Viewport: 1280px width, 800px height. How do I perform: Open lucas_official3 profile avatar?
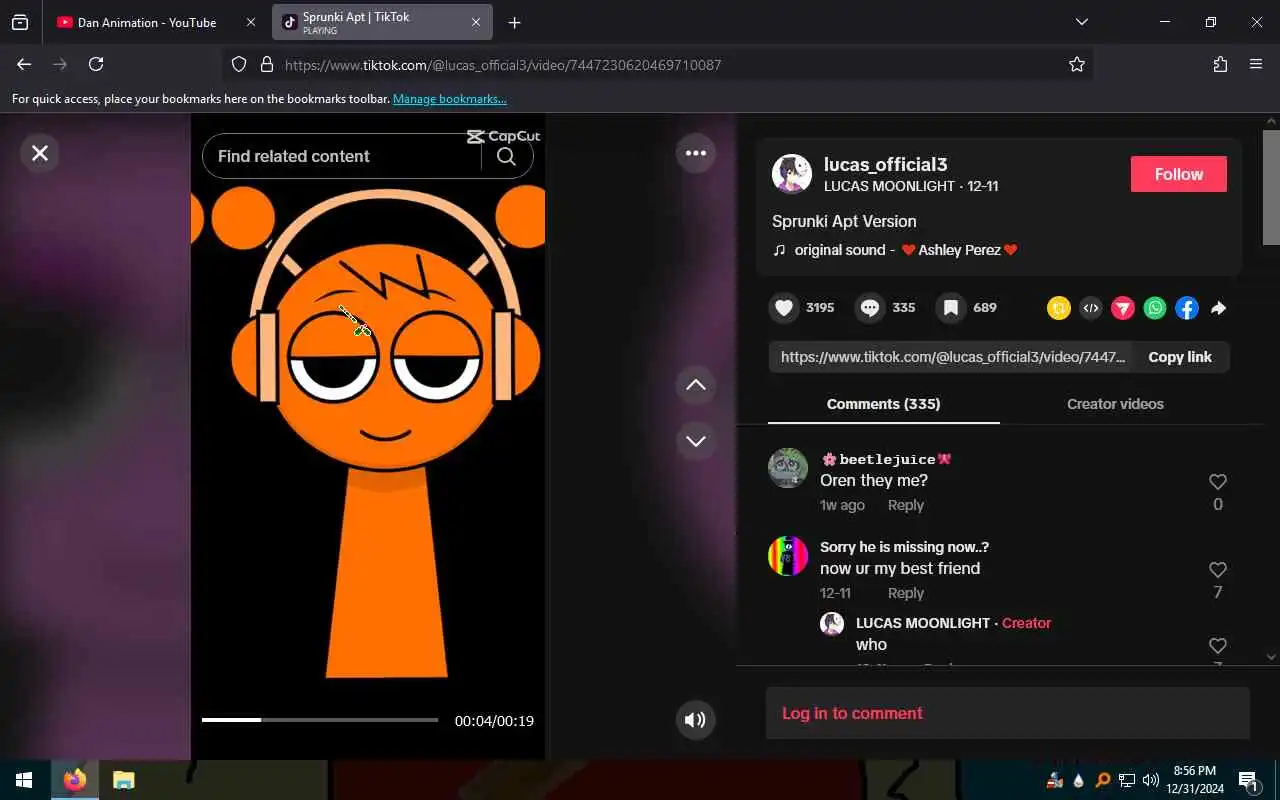point(792,174)
